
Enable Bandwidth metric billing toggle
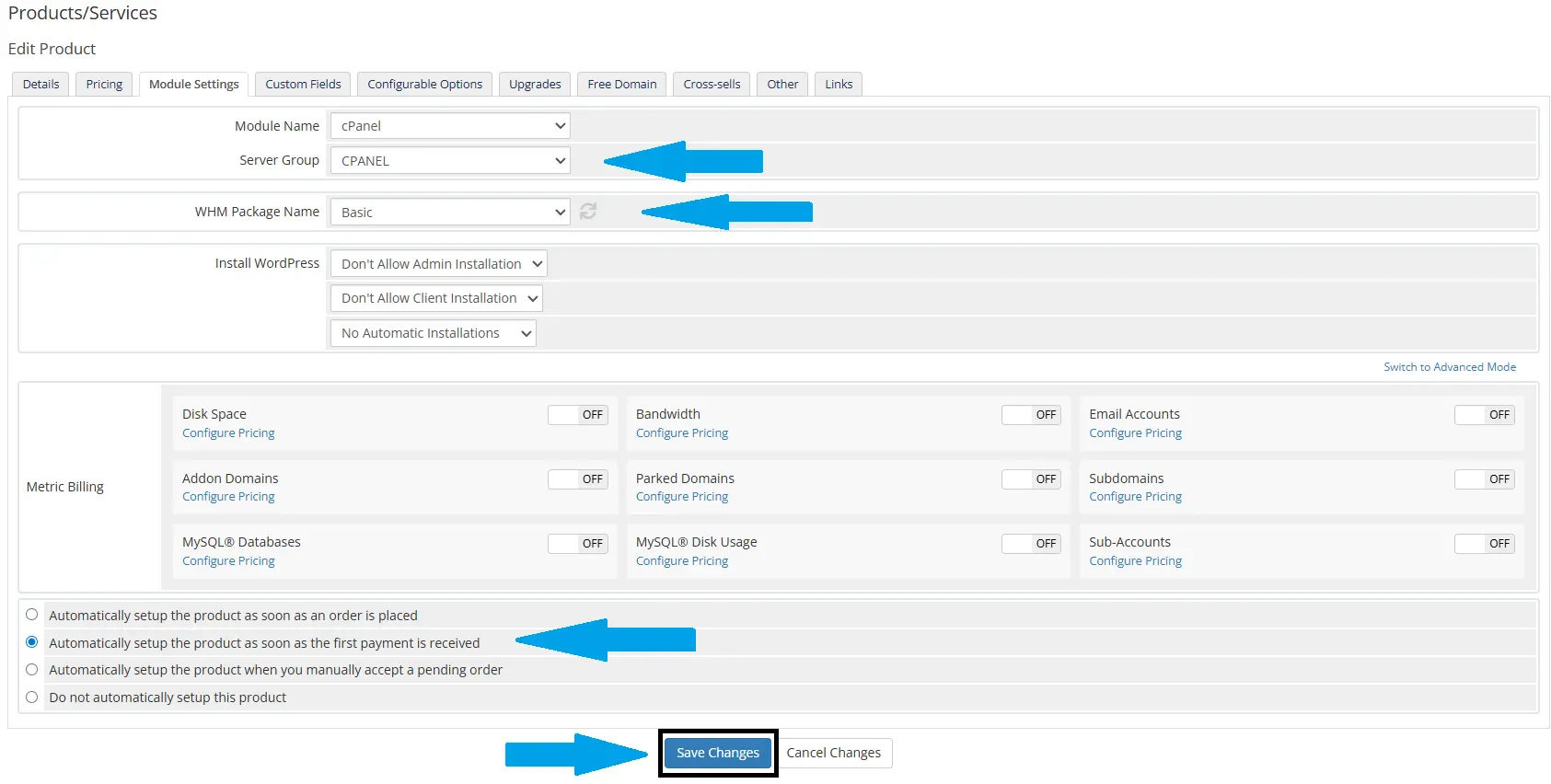(1031, 415)
